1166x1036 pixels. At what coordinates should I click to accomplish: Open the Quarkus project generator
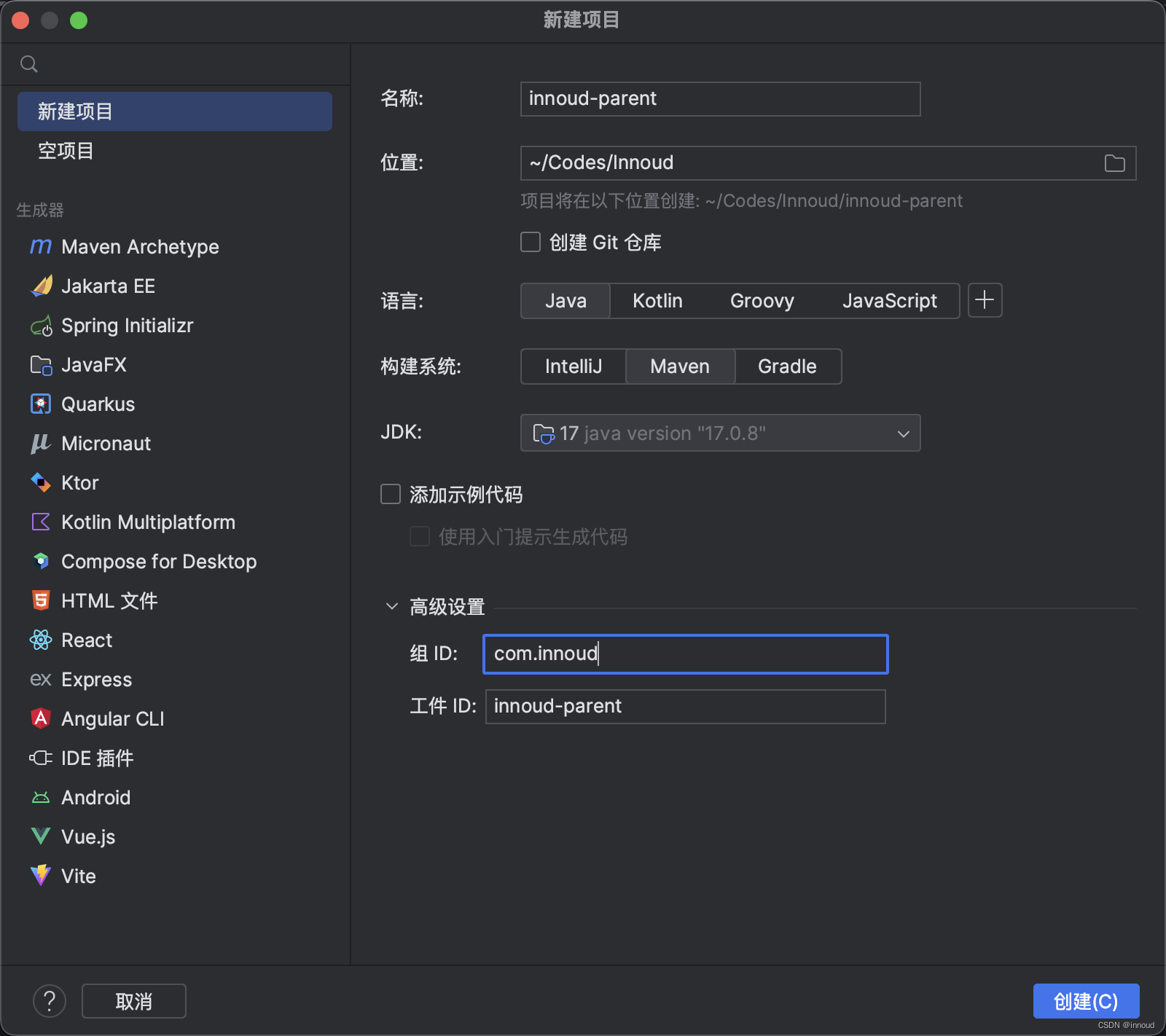coord(98,404)
